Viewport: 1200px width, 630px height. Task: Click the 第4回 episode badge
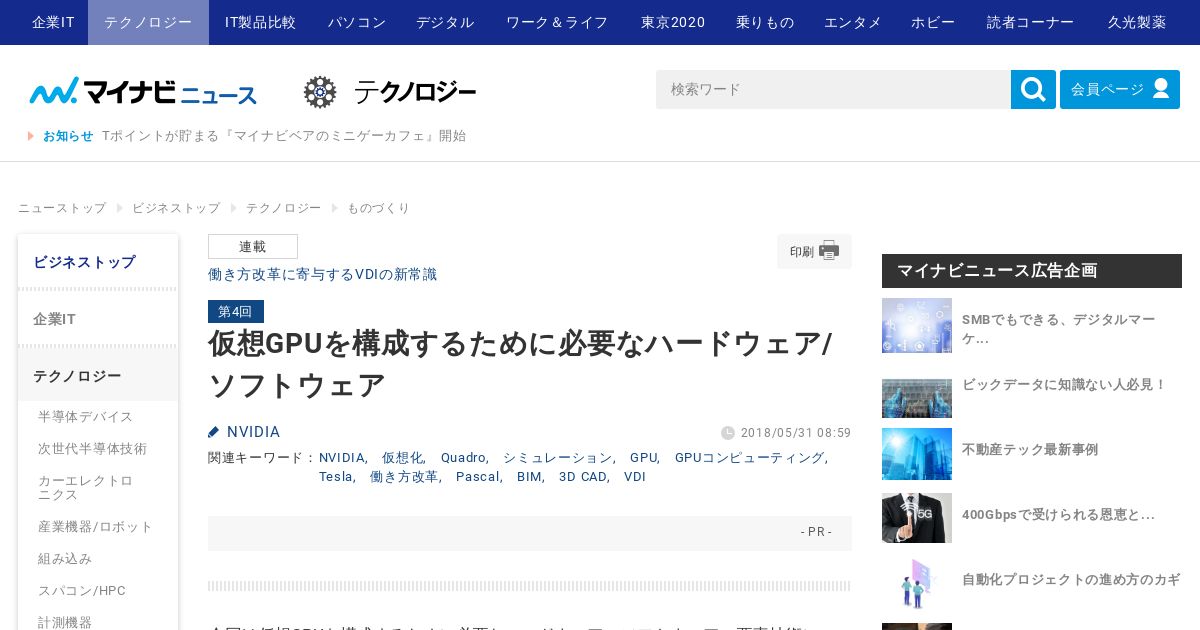click(x=236, y=311)
